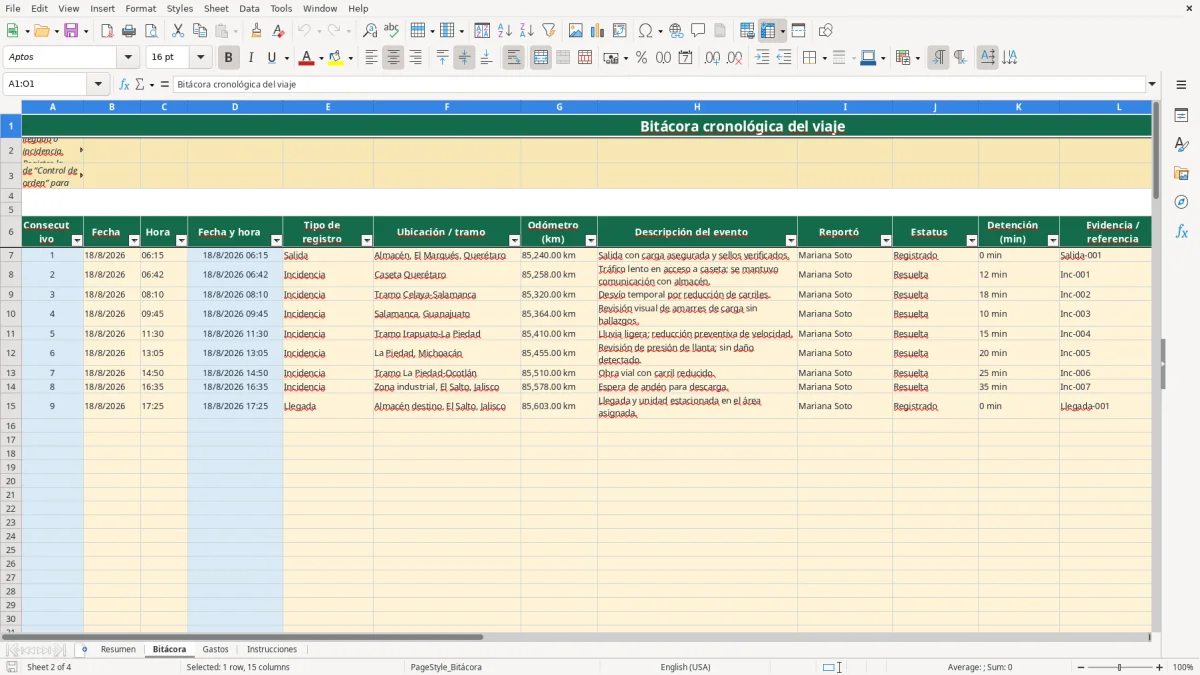
Task: Open filter dropdown on Fecha column
Action: point(133,240)
